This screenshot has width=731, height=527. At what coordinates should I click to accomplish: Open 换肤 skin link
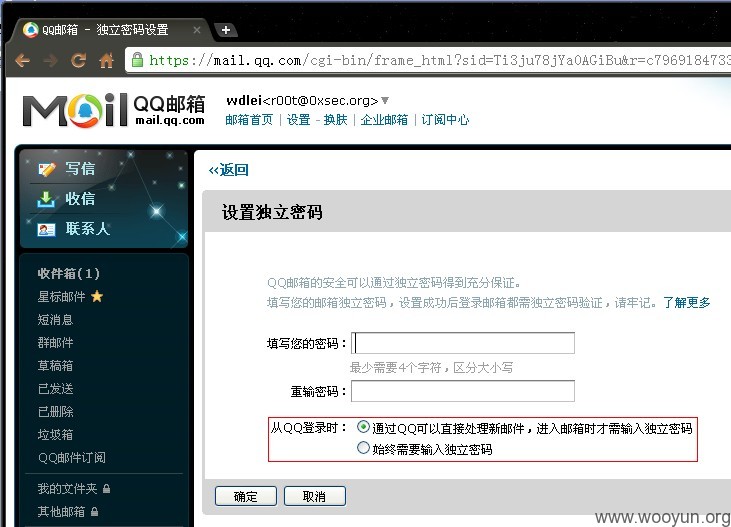(336, 120)
